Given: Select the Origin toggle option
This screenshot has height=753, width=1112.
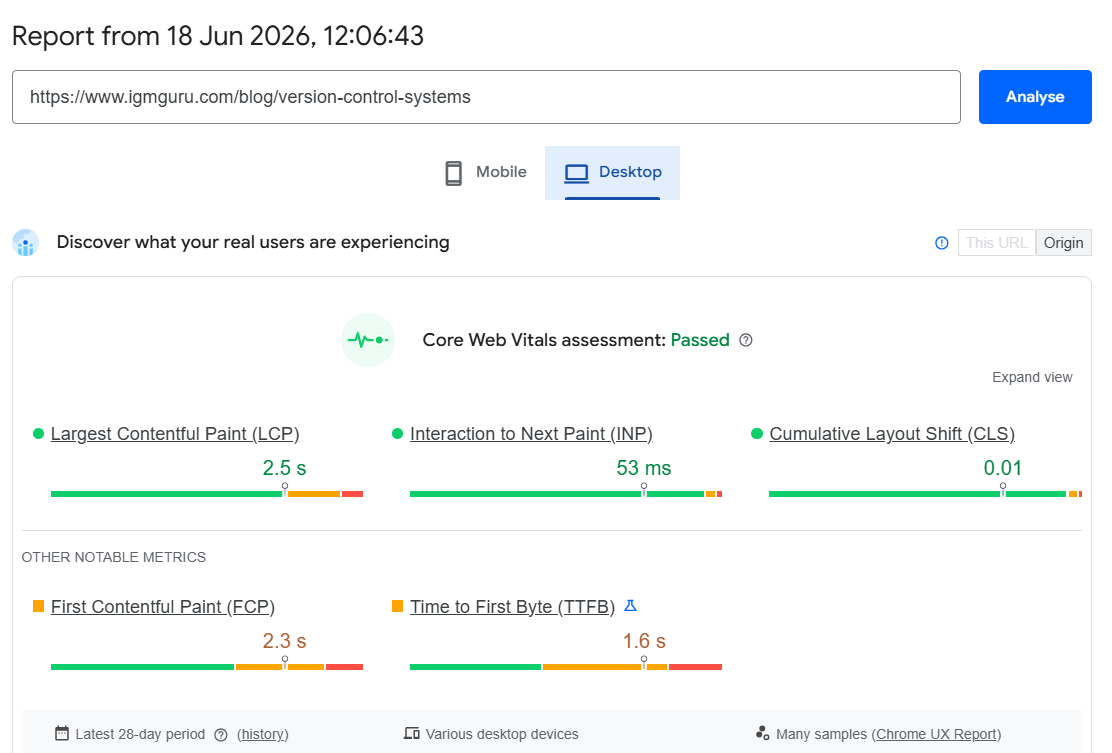Looking at the screenshot, I should 1063,243.
